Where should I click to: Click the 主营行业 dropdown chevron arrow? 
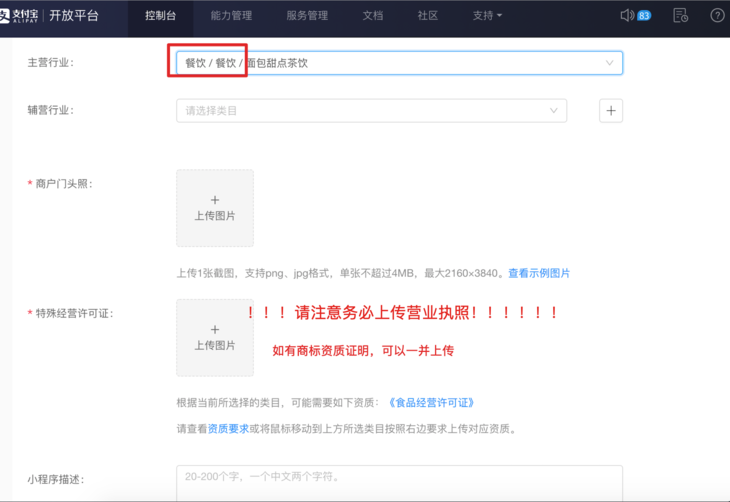click(x=609, y=63)
